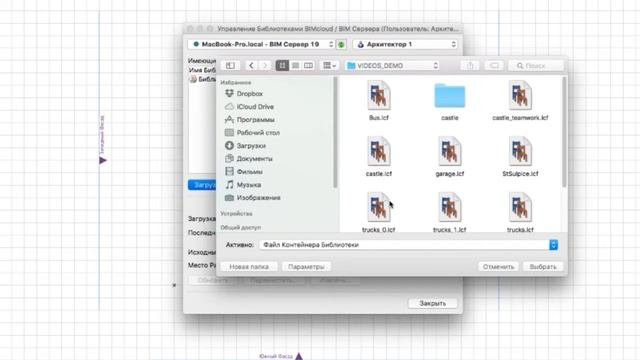
Task: Open the Архитектор 1 user dropdown
Action: 405,44
